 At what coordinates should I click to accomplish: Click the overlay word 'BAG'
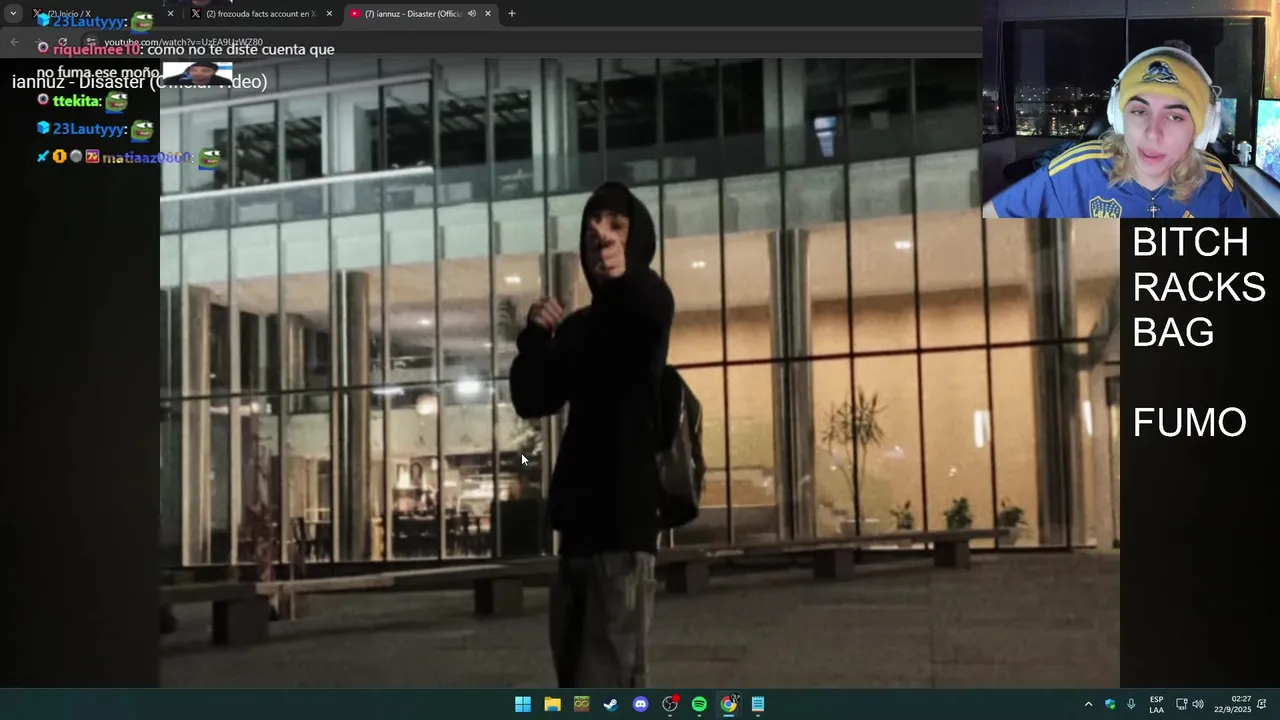point(1173,332)
